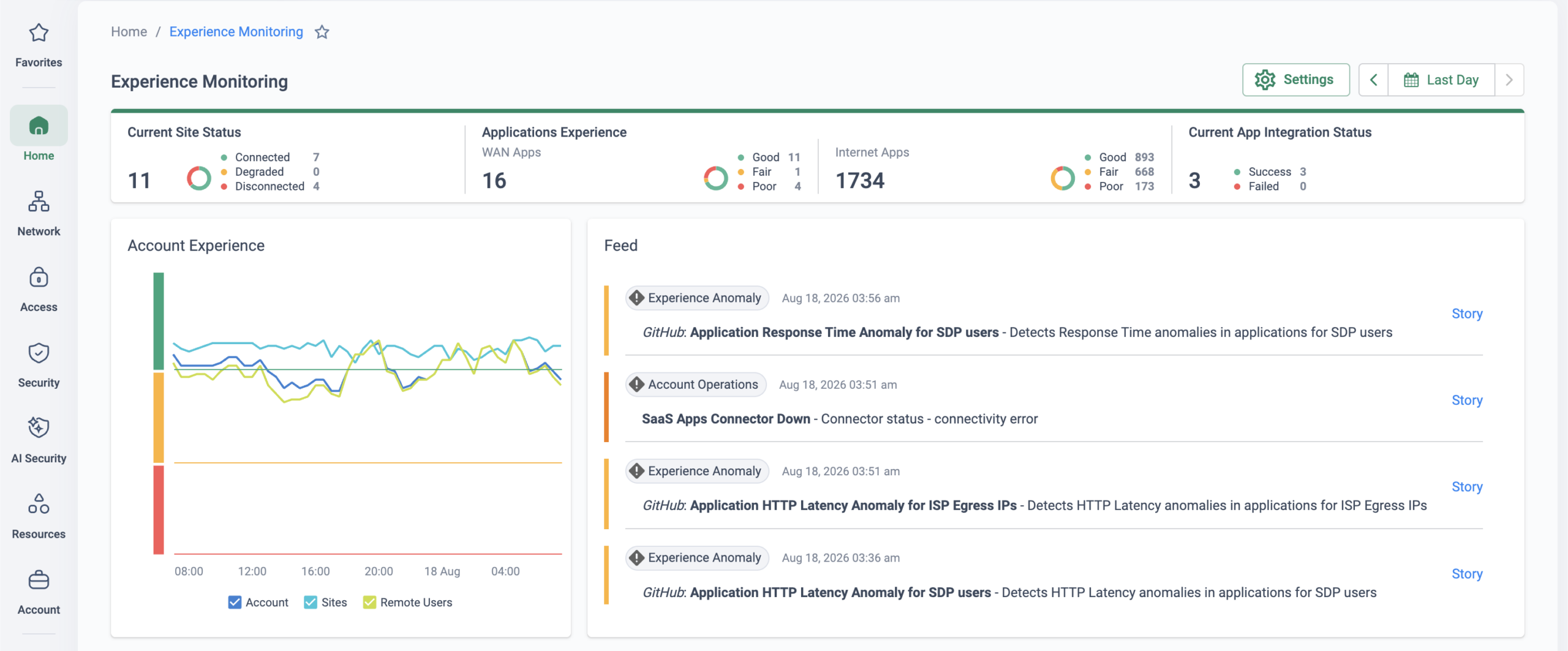Star the Experience Monitoring breadcrumb page
Image resolution: width=1568 pixels, height=651 pixels.
click(x=322, y=32)
